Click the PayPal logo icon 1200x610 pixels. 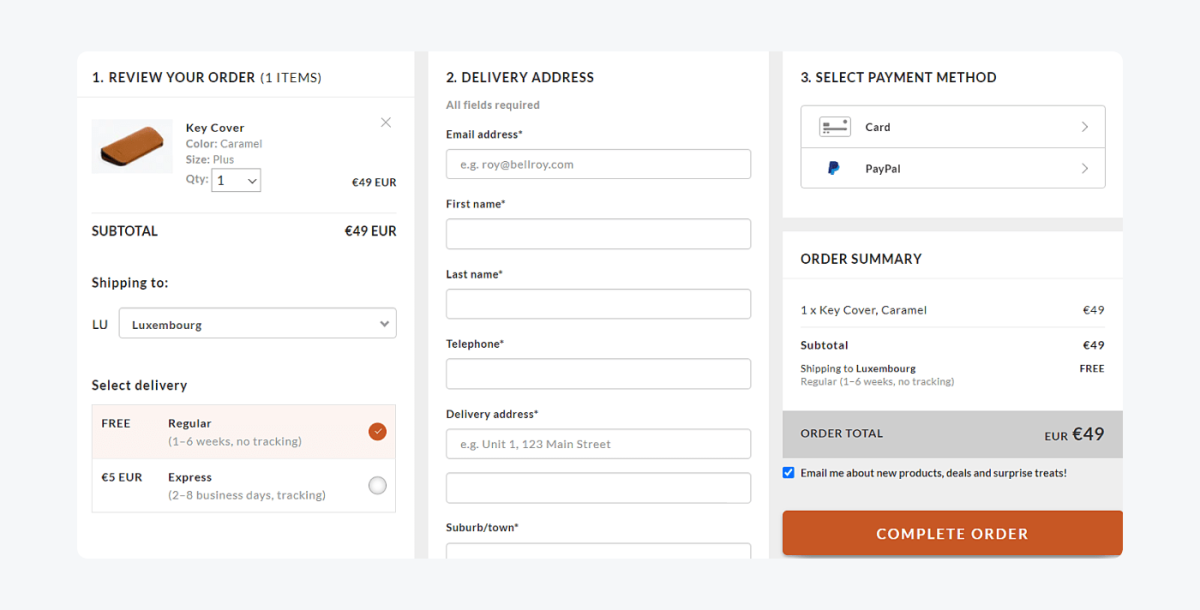coord(833,168)
